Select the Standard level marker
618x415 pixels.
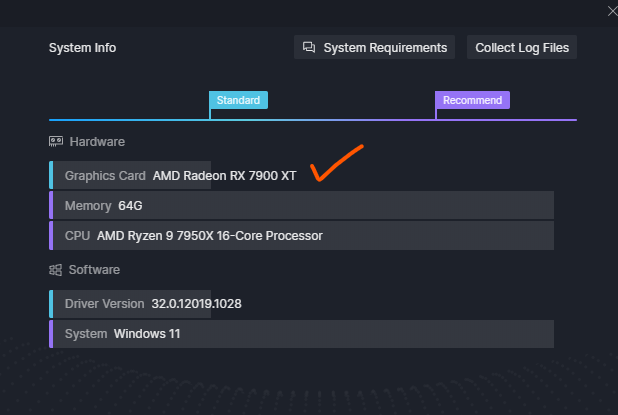coord(238,100)
